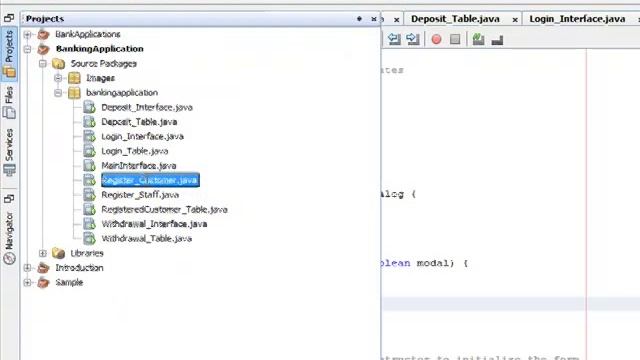Click the bankingapplication package icon
Screen dimensions: 640x360
[x=74, y=93]
